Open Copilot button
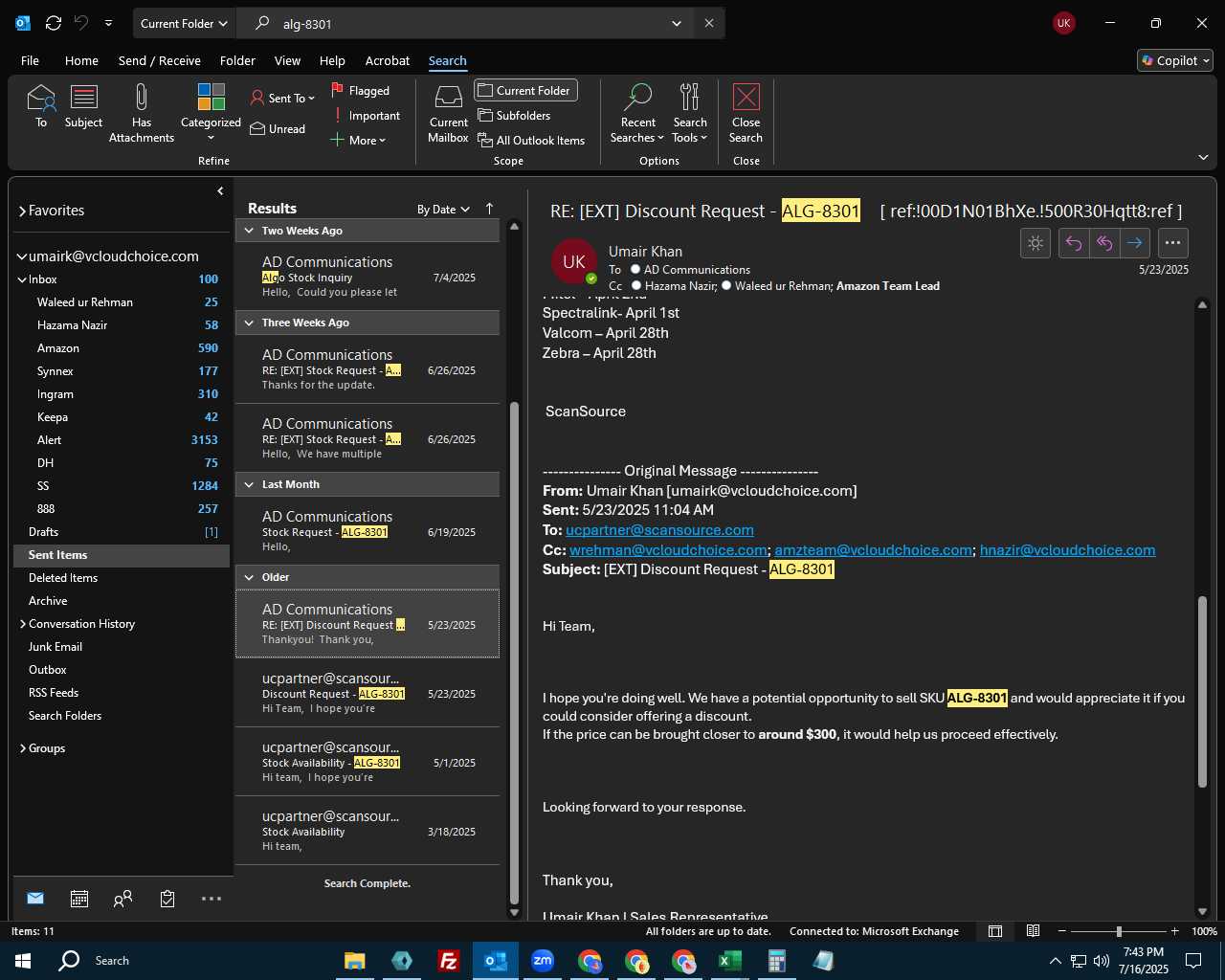This screenshot has width=1225, height=980. 1175,60
